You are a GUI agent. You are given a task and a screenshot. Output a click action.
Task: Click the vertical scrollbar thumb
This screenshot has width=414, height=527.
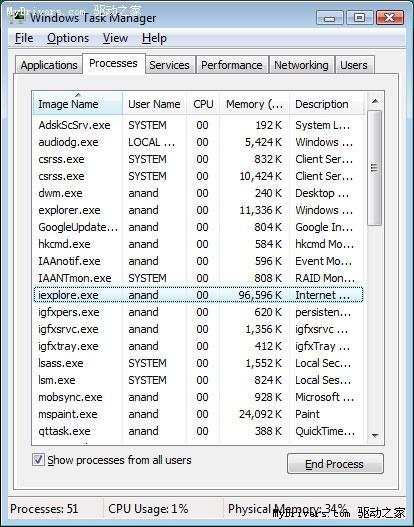374,168
